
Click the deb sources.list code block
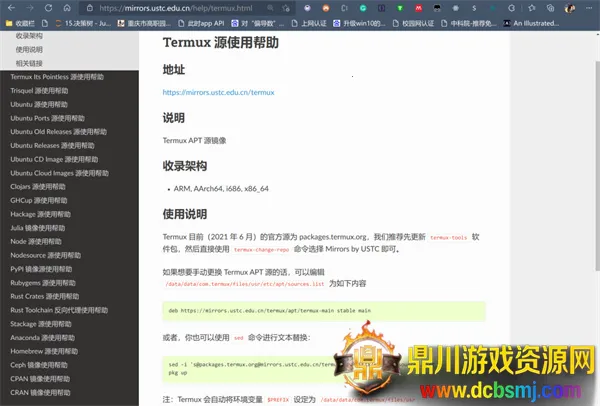(324, 311)
